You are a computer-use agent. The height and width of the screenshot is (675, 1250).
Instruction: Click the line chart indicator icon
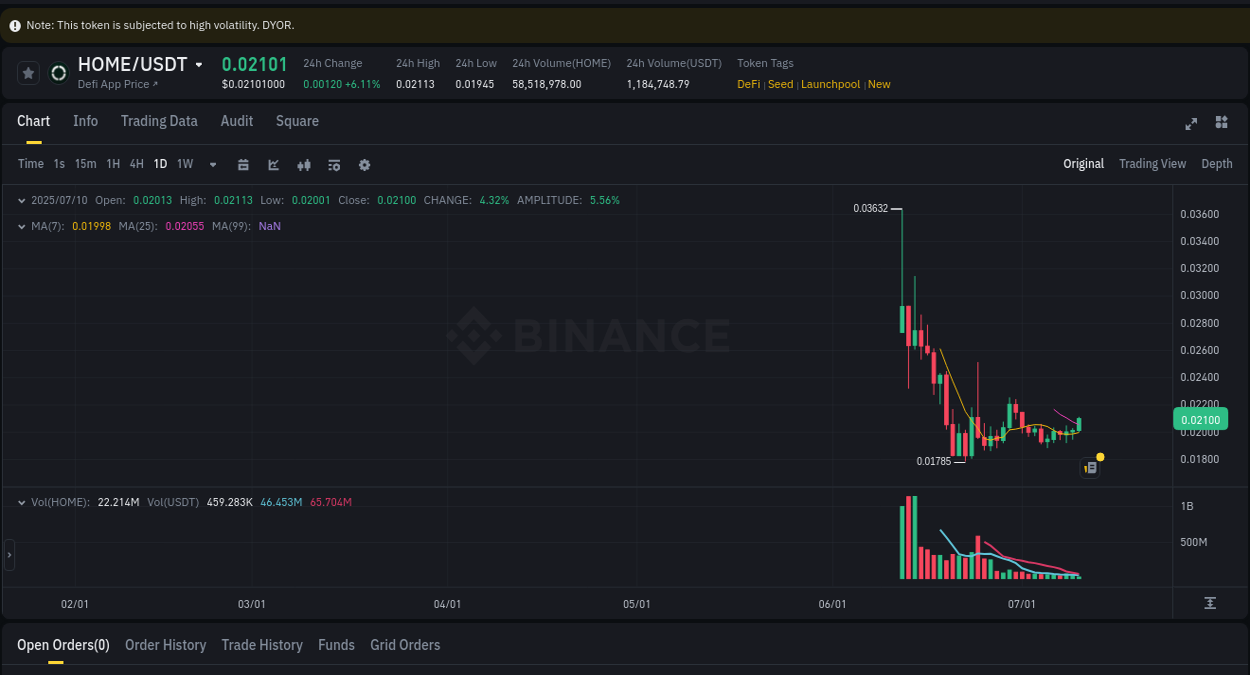pyautogui.click(x=273, y=164)
